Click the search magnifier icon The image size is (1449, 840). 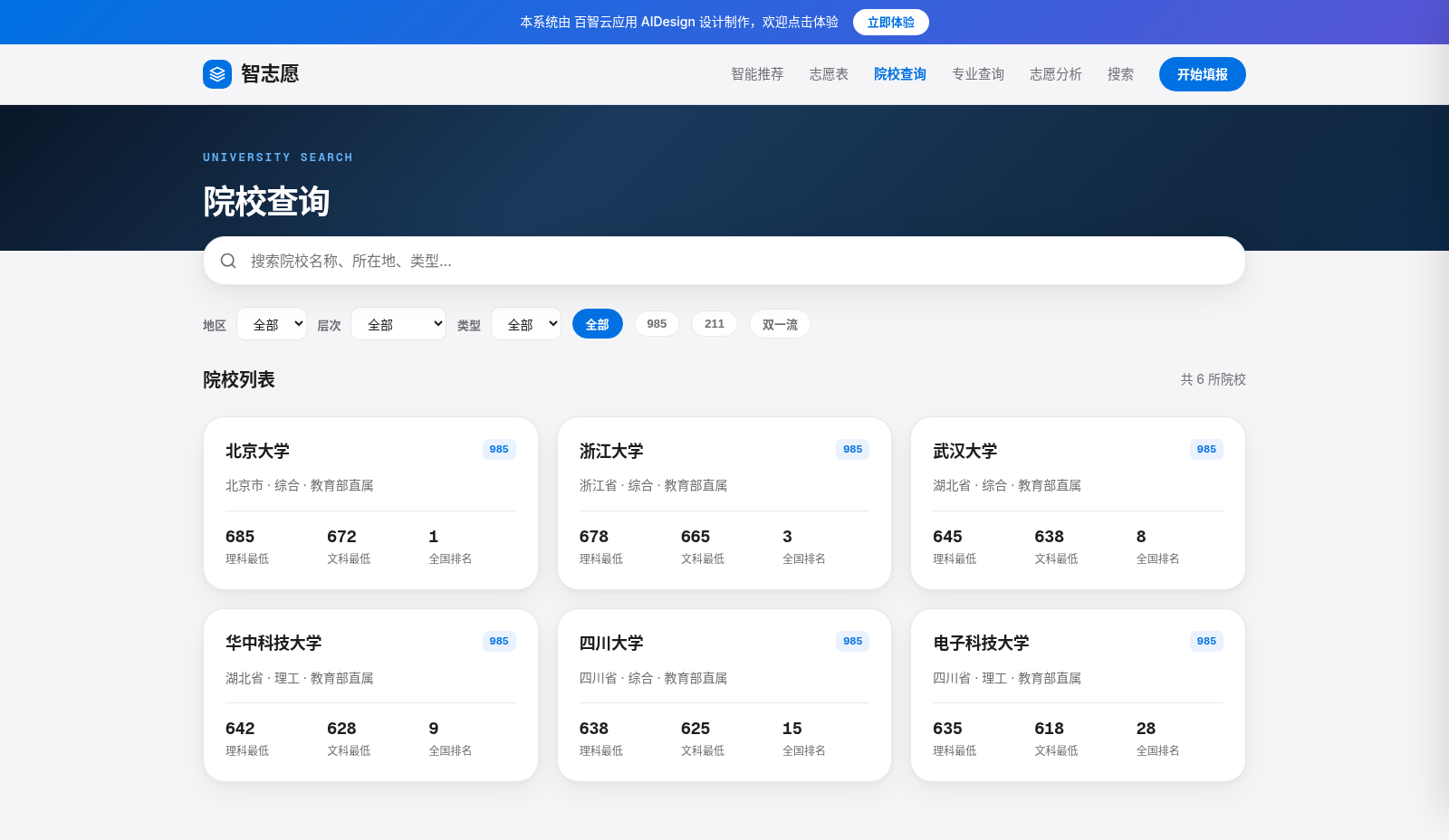pyautogui.click(x=228, y=261)
